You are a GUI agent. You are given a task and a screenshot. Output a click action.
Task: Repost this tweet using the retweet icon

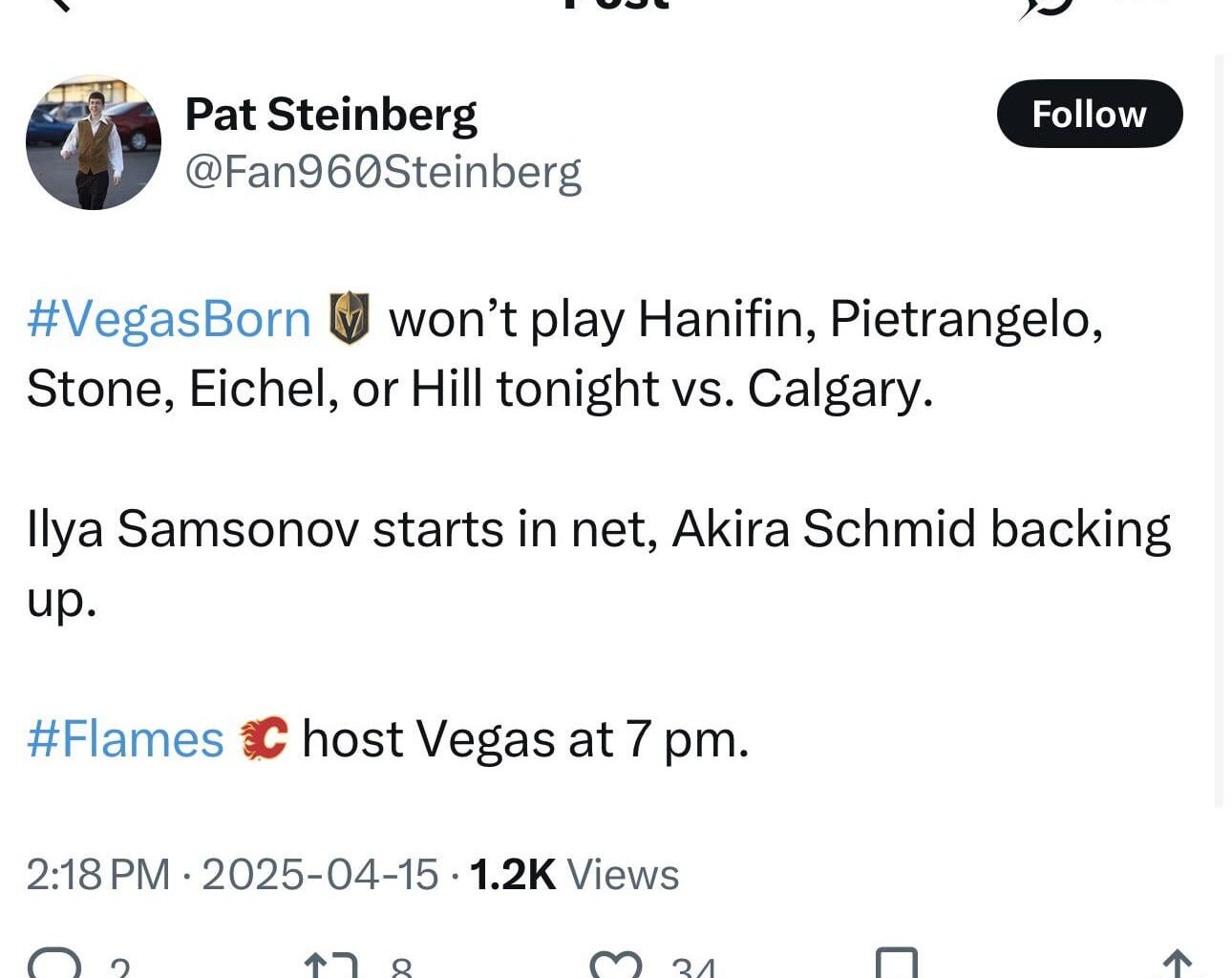(330, 967)
